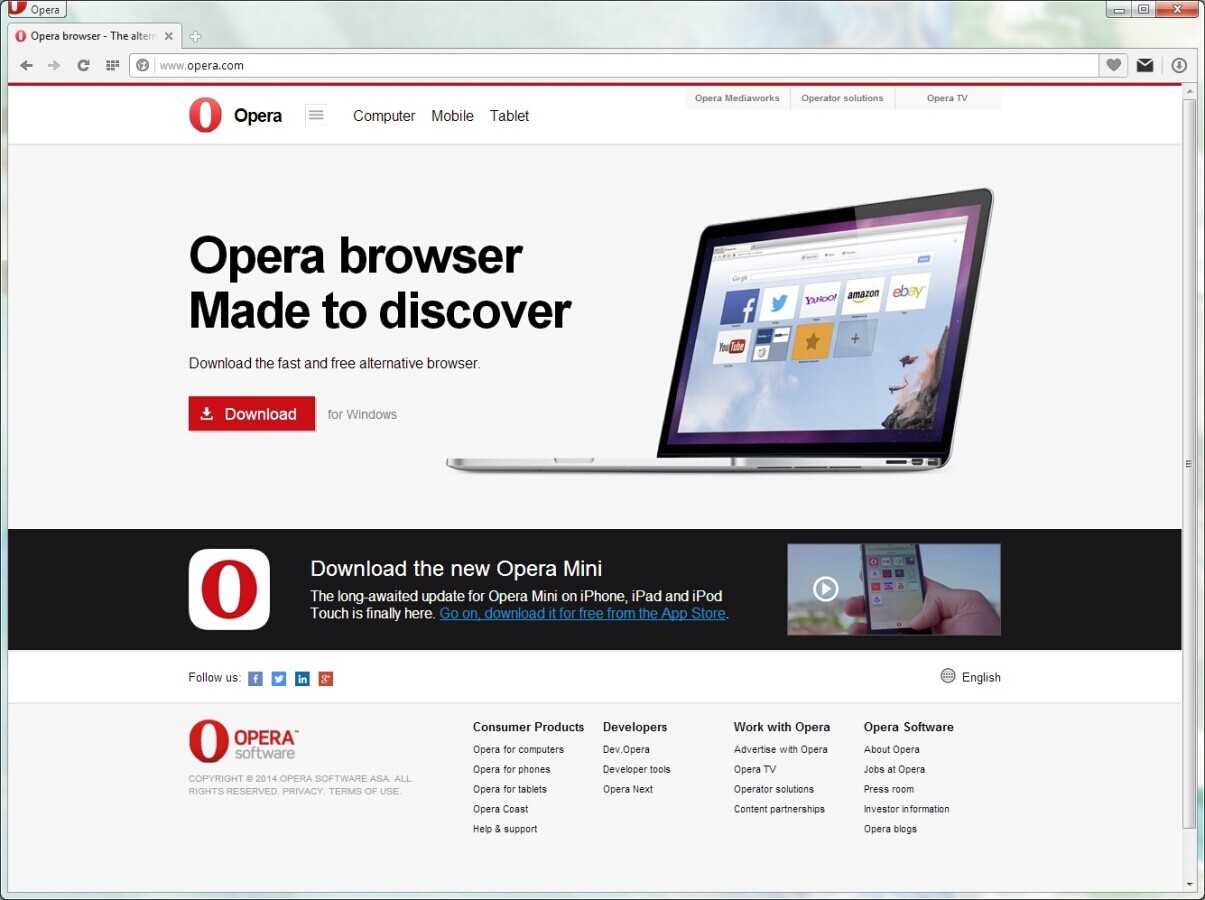
Task: Reload the current page
Action: click(x=83, y=65)
